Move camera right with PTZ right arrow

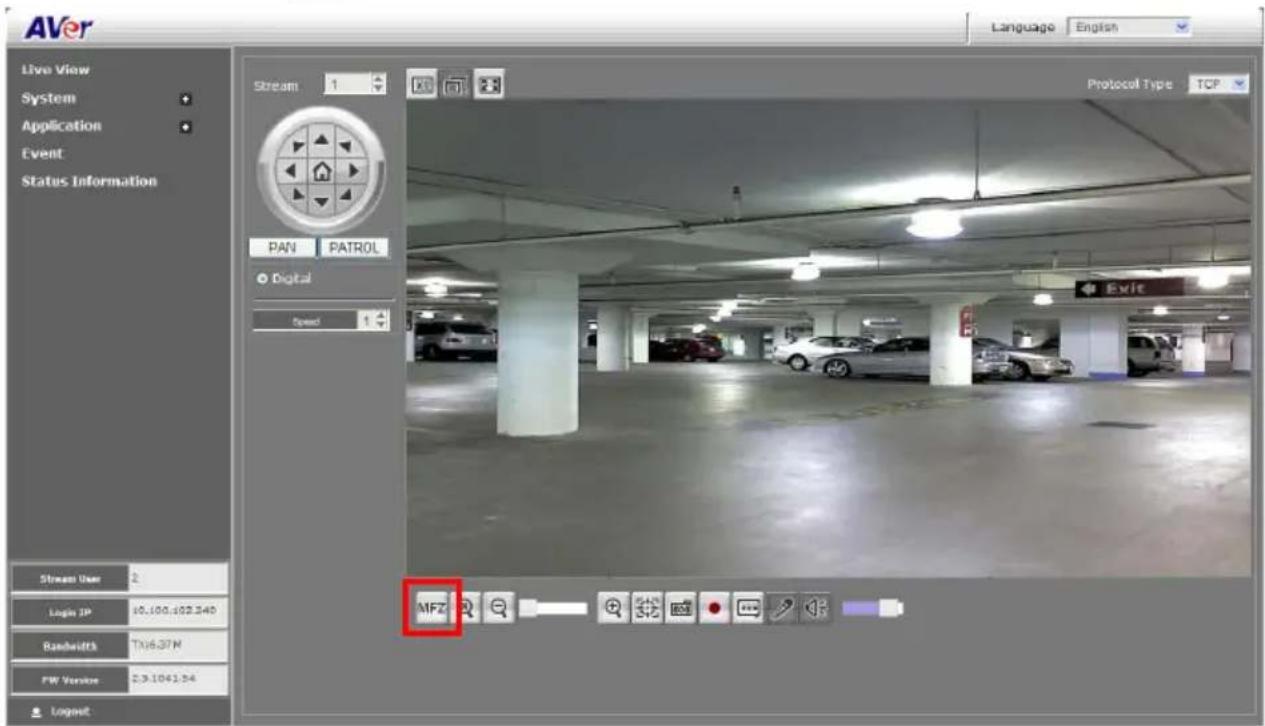click(x=353, y=173)
